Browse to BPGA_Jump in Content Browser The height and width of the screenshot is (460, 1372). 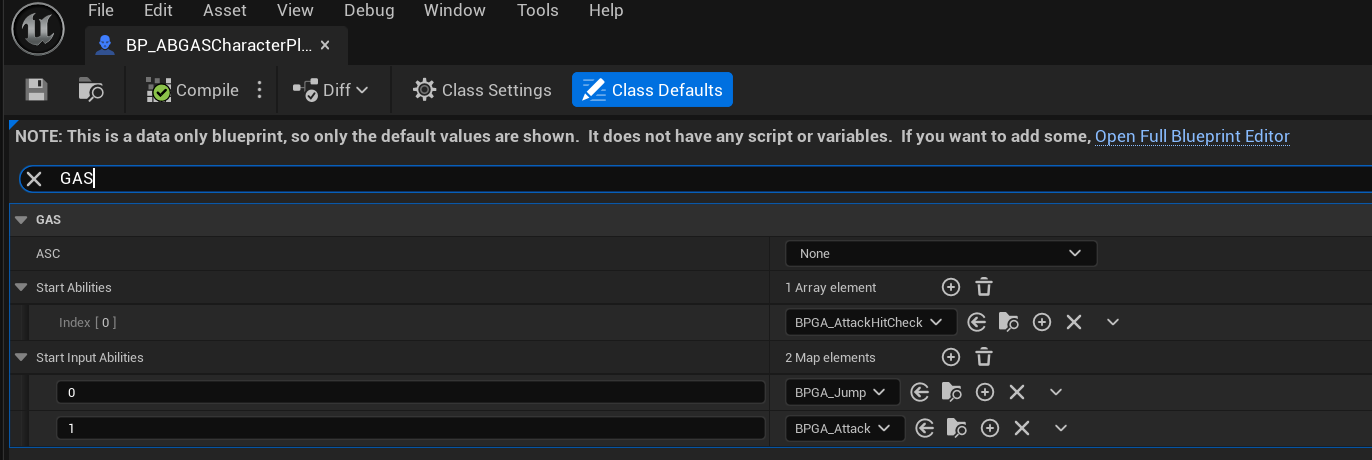tap(952, 392)
